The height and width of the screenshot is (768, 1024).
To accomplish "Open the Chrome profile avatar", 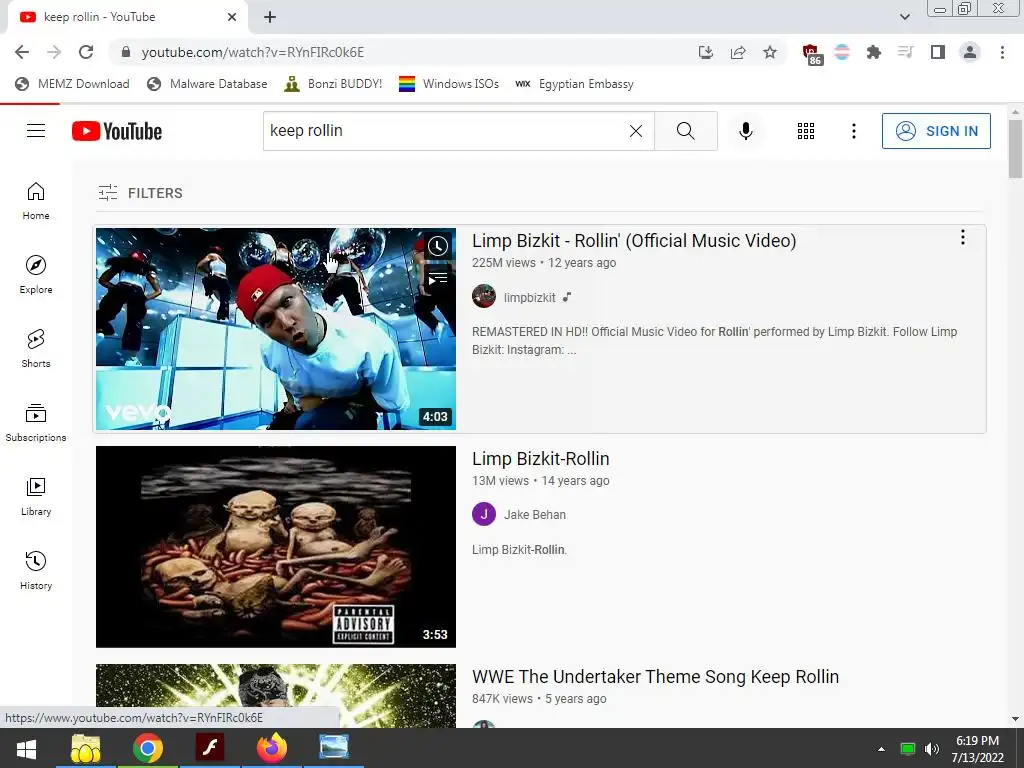I will pos(970,52).
